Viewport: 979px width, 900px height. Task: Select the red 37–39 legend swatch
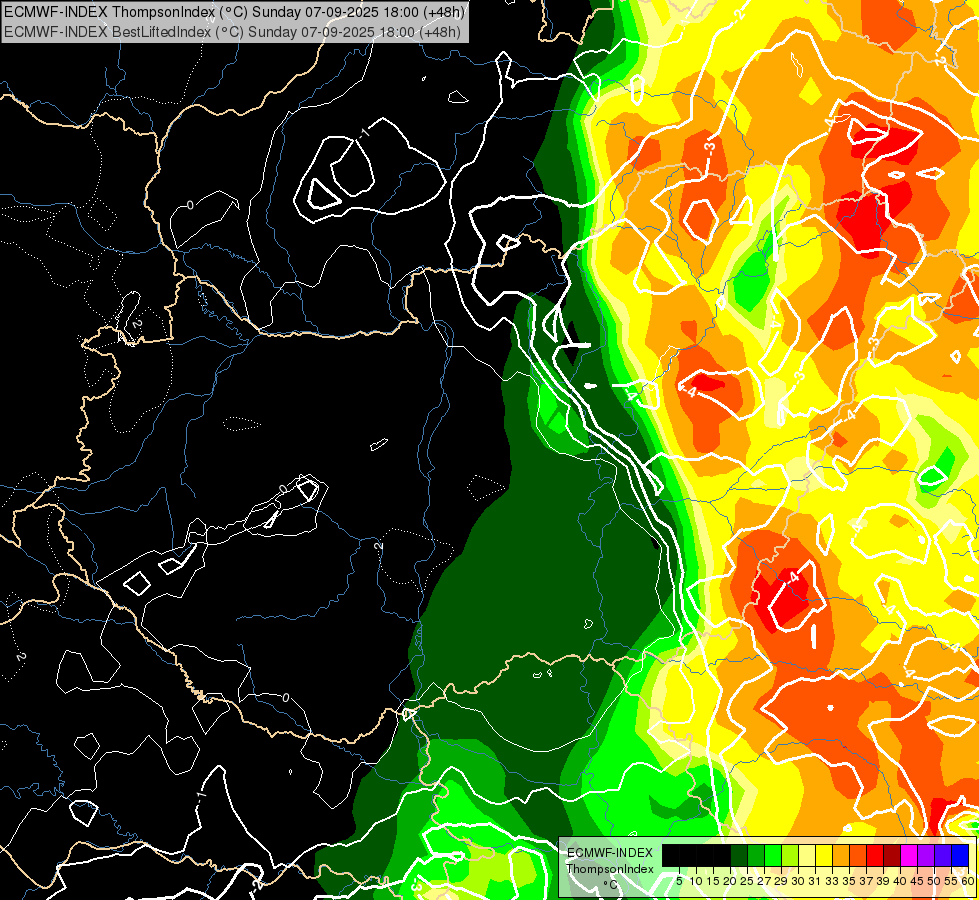[x=875, y=855]
